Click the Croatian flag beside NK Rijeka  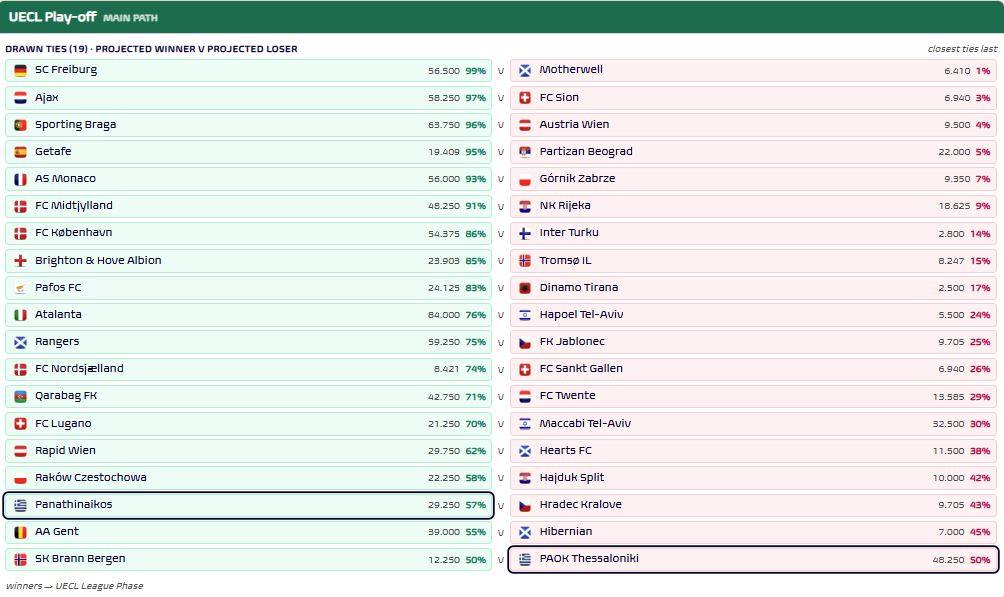525,206
